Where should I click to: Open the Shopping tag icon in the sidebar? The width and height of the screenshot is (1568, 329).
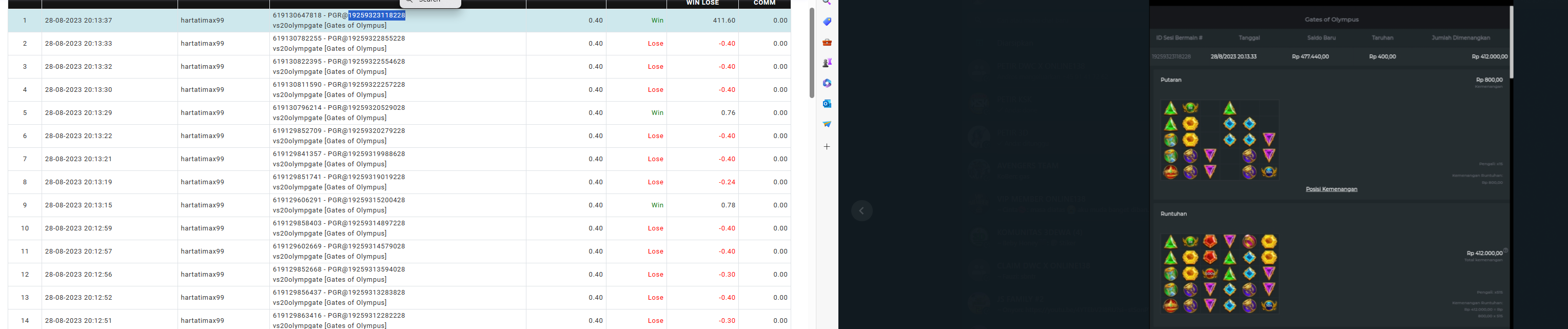coord(827,22)
